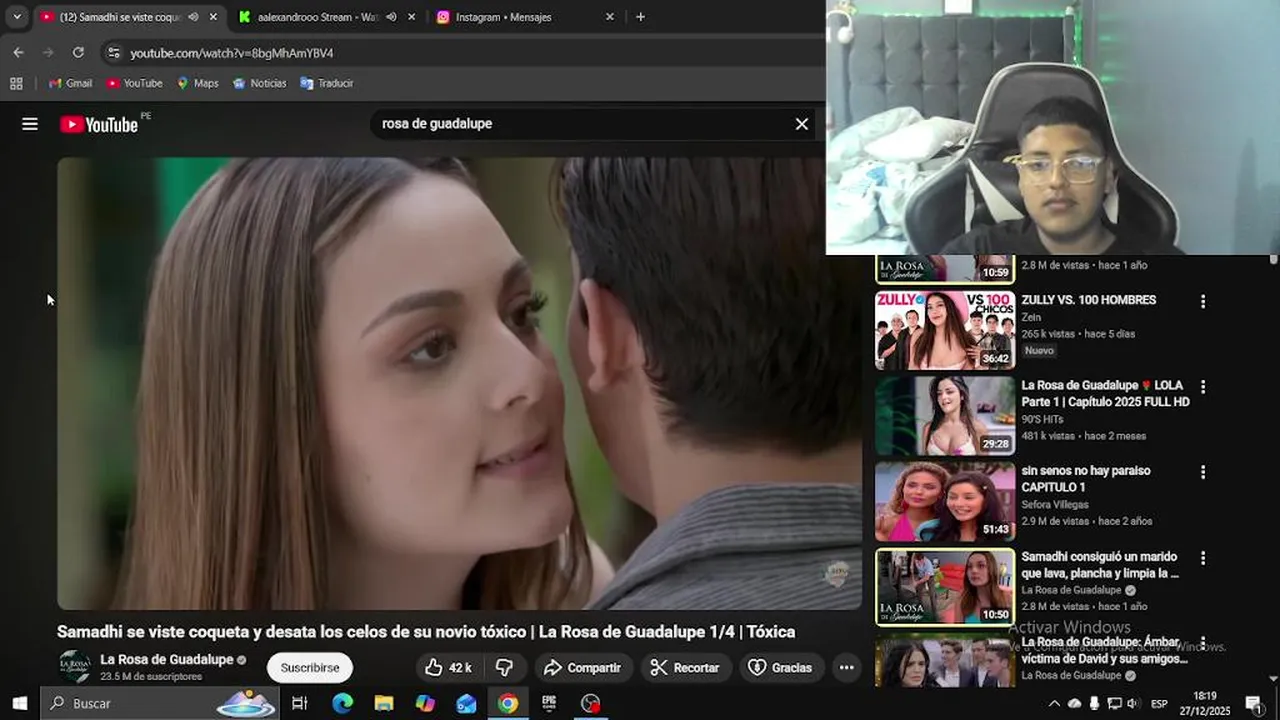Screen dimensions: 1280x720
Task: Open the YouTube bookmark
Action: (x=134, y=83)
